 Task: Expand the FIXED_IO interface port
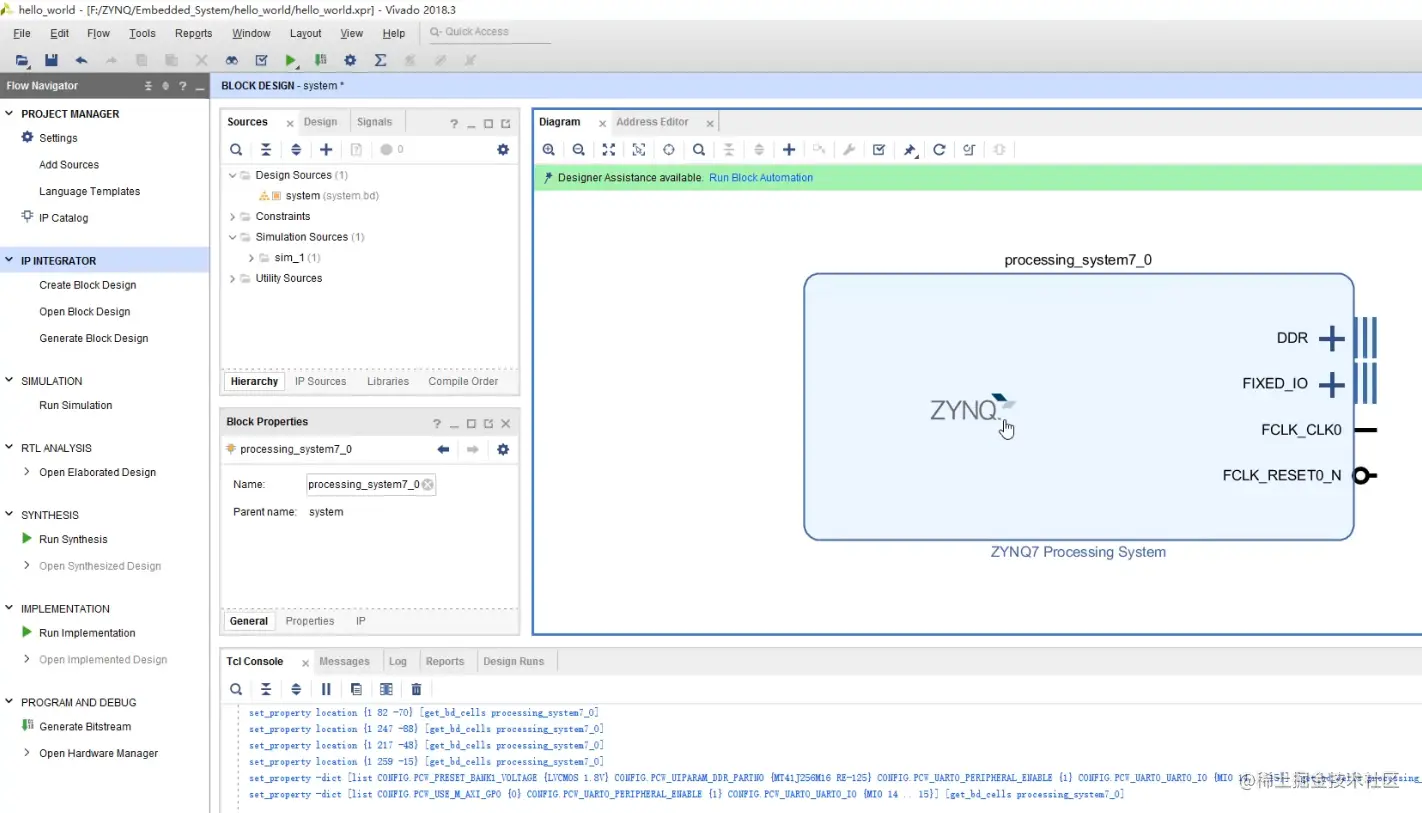1332,384
